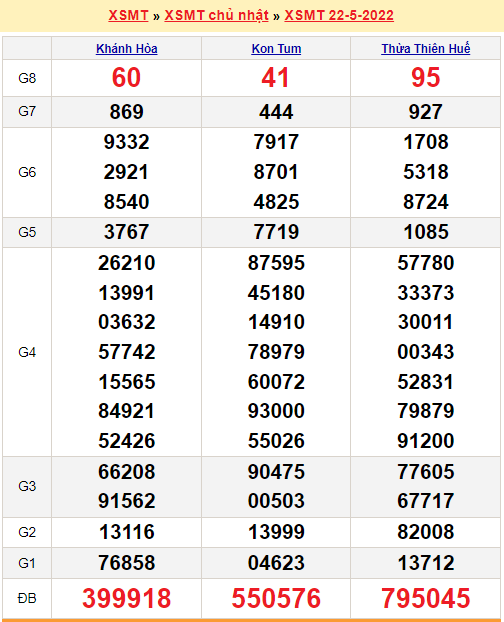Click the G4 row label
This screenshot has height=622, width=504.
27,352
